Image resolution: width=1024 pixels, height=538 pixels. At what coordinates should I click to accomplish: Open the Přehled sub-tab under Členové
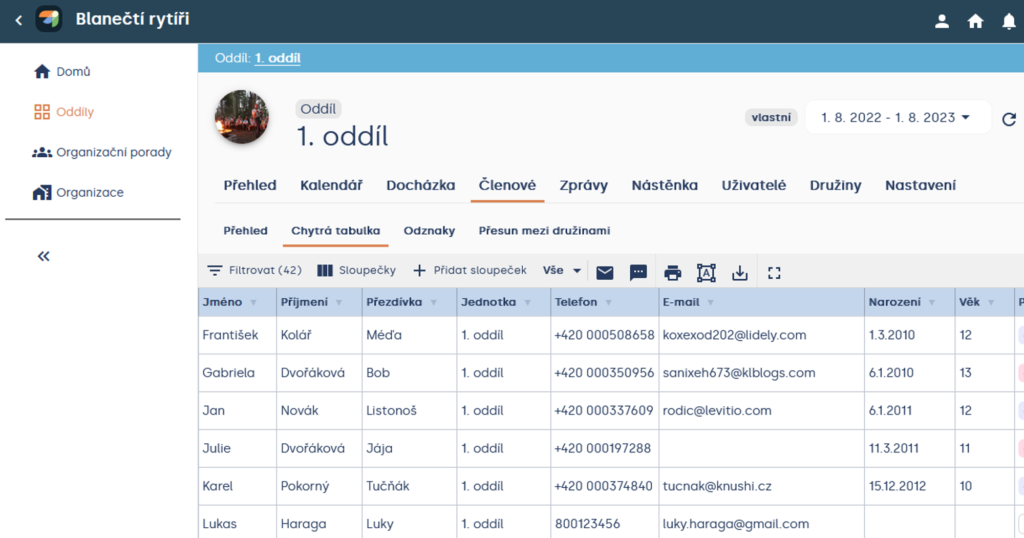pos(246,230)
